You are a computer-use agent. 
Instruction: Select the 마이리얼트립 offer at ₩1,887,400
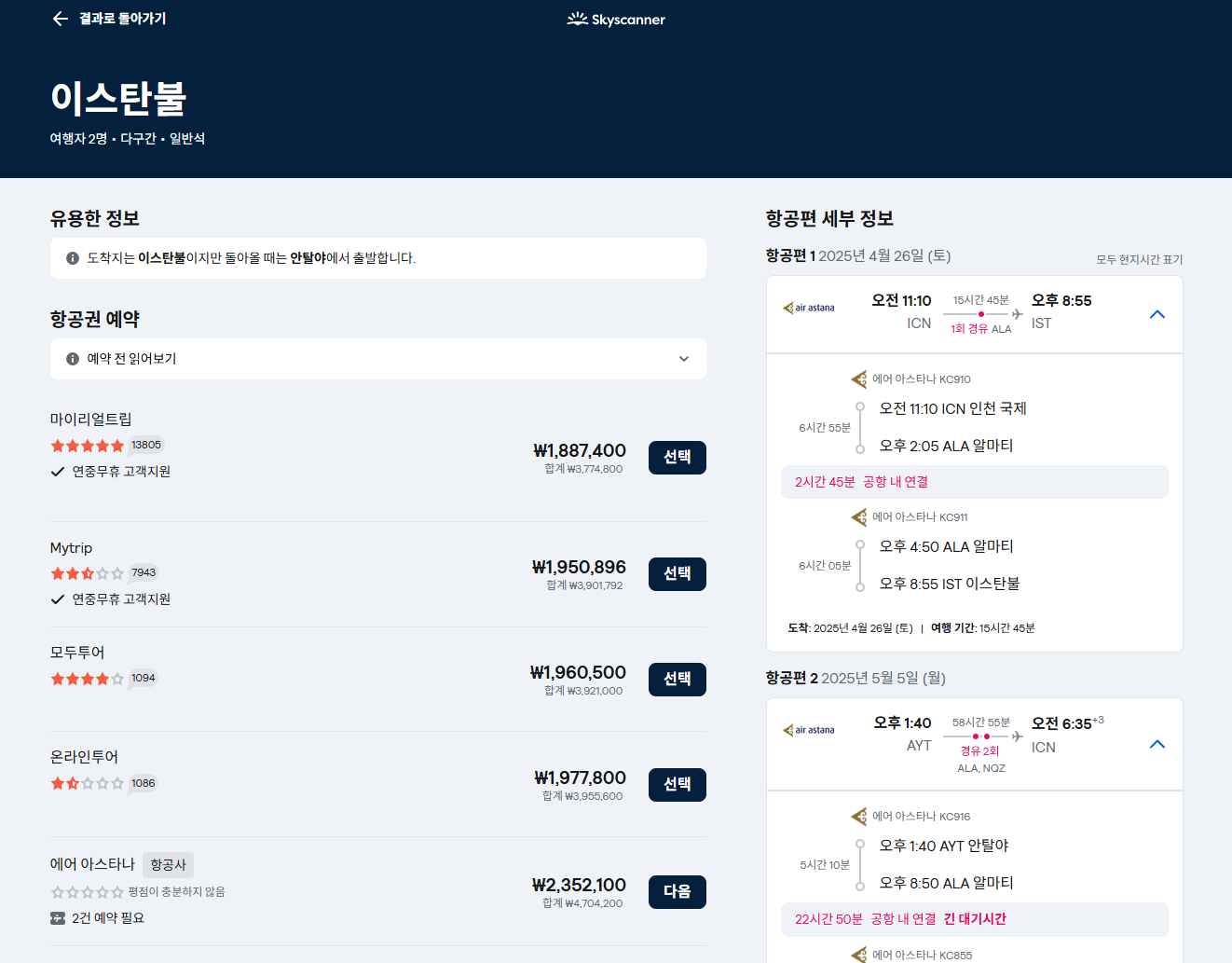click(678, 458)
